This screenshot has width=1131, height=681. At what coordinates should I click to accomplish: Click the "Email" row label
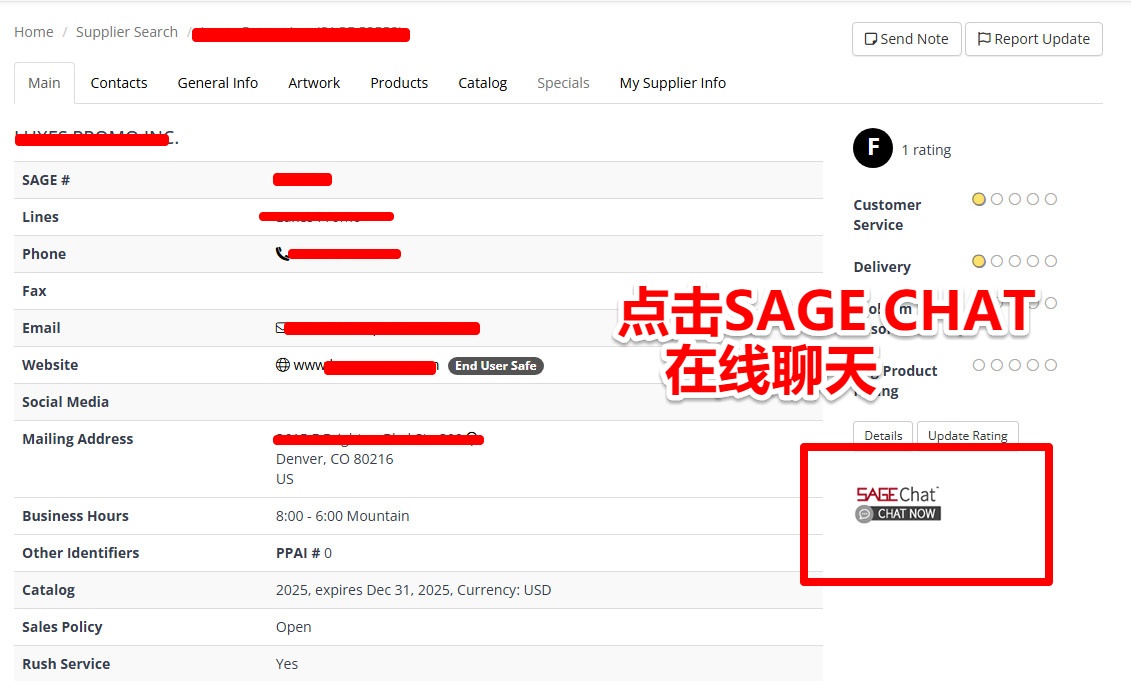41,328
